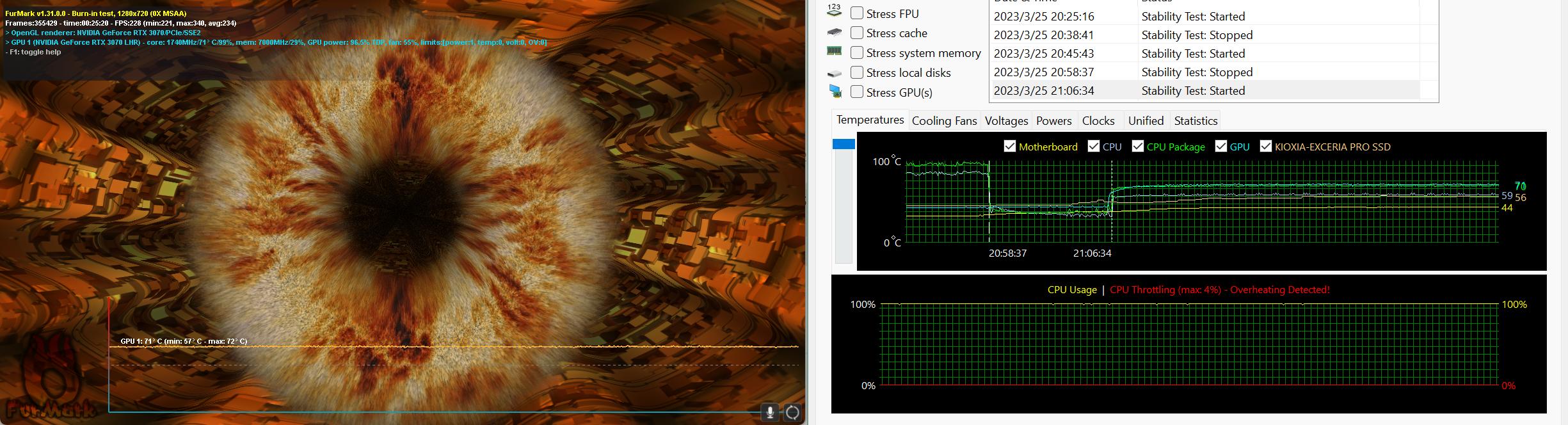Click the cache chip icon

(835, 32)
